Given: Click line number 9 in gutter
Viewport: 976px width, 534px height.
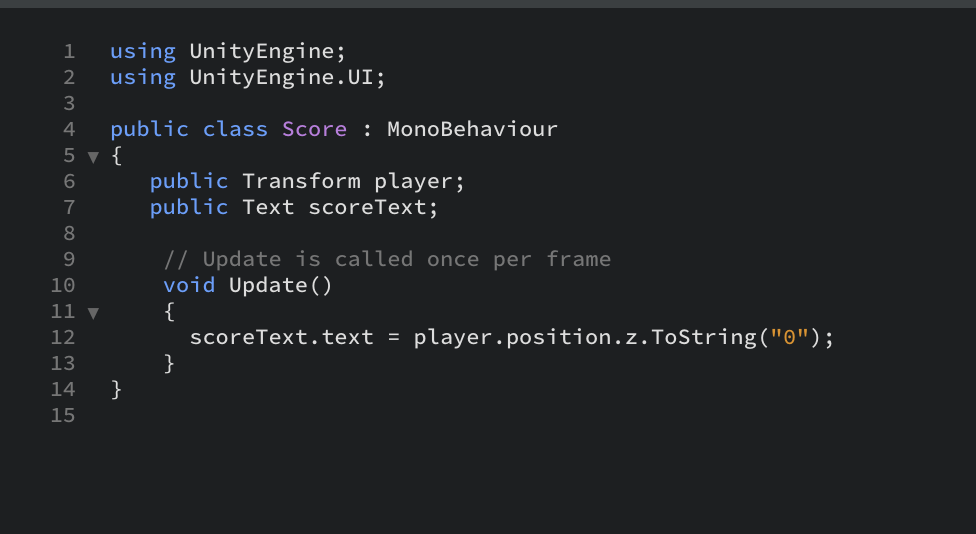Looking at the screenshot, I should tap(68, 259).
